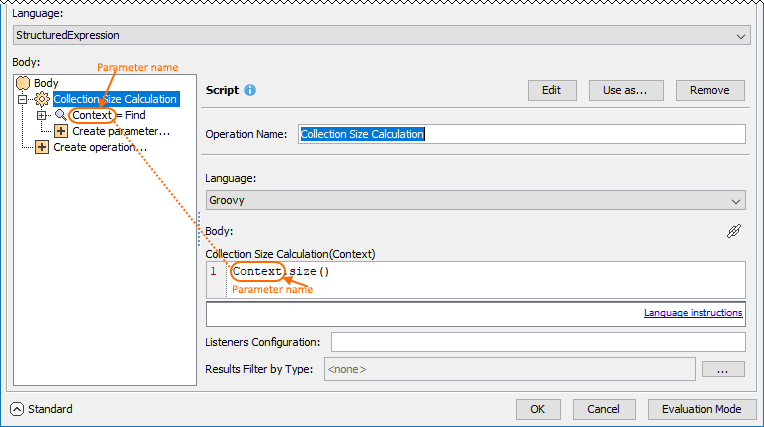Select Collection Size Calculation in the tree
The image size is (764, 427).
coord(116,99)
